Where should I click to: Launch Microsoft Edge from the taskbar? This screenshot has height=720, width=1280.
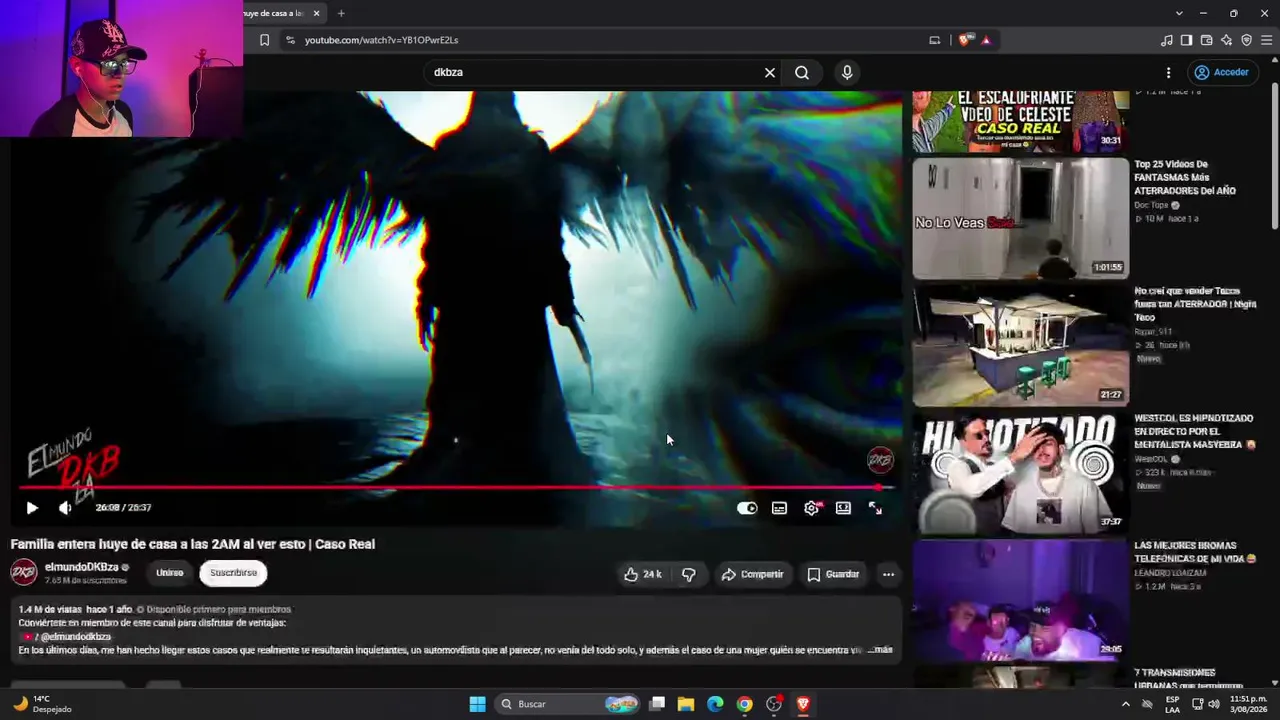click(x=715, y=704)
